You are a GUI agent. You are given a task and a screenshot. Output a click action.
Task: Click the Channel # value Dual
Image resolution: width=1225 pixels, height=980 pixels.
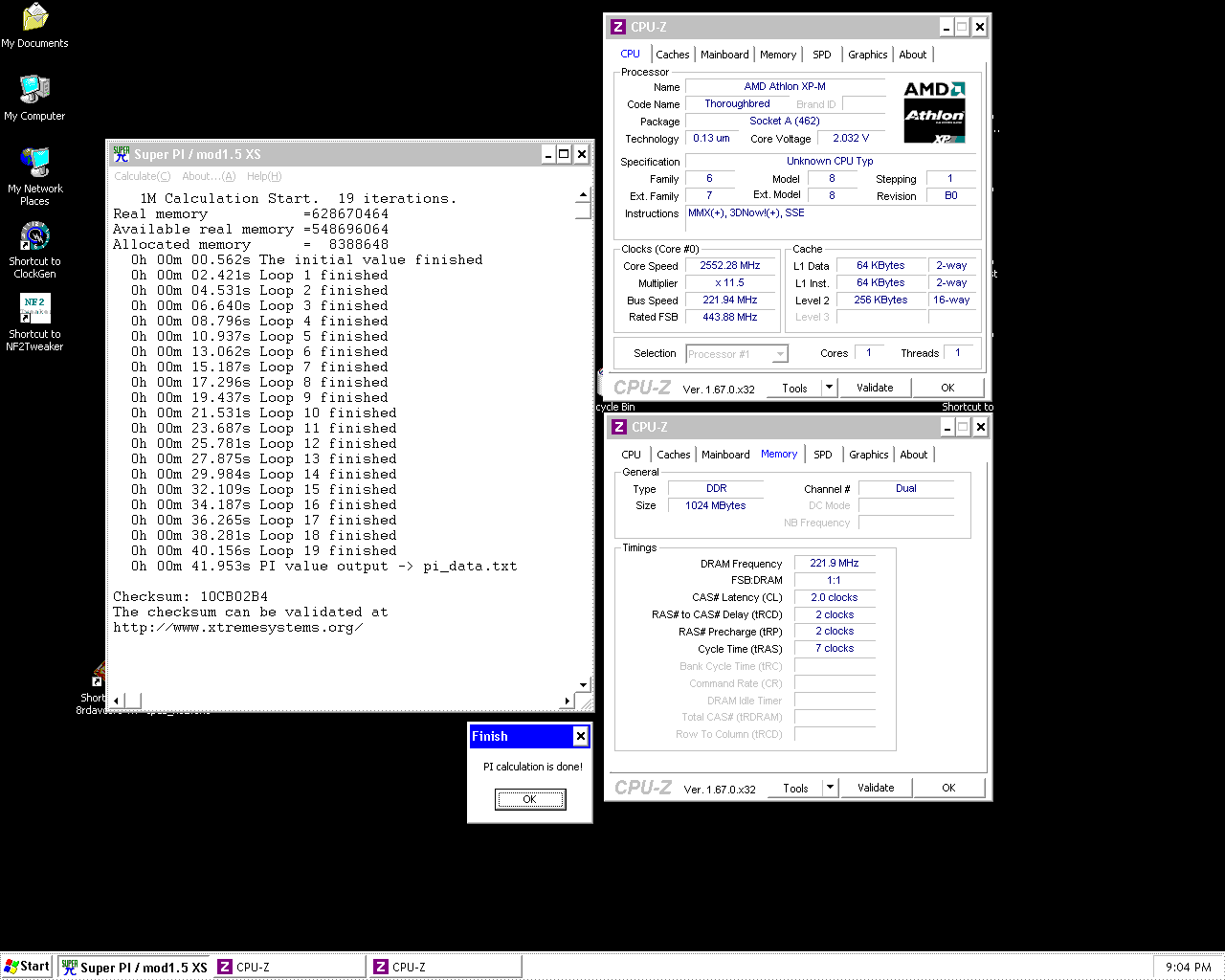pyautogui.click(x=906, y=488)
